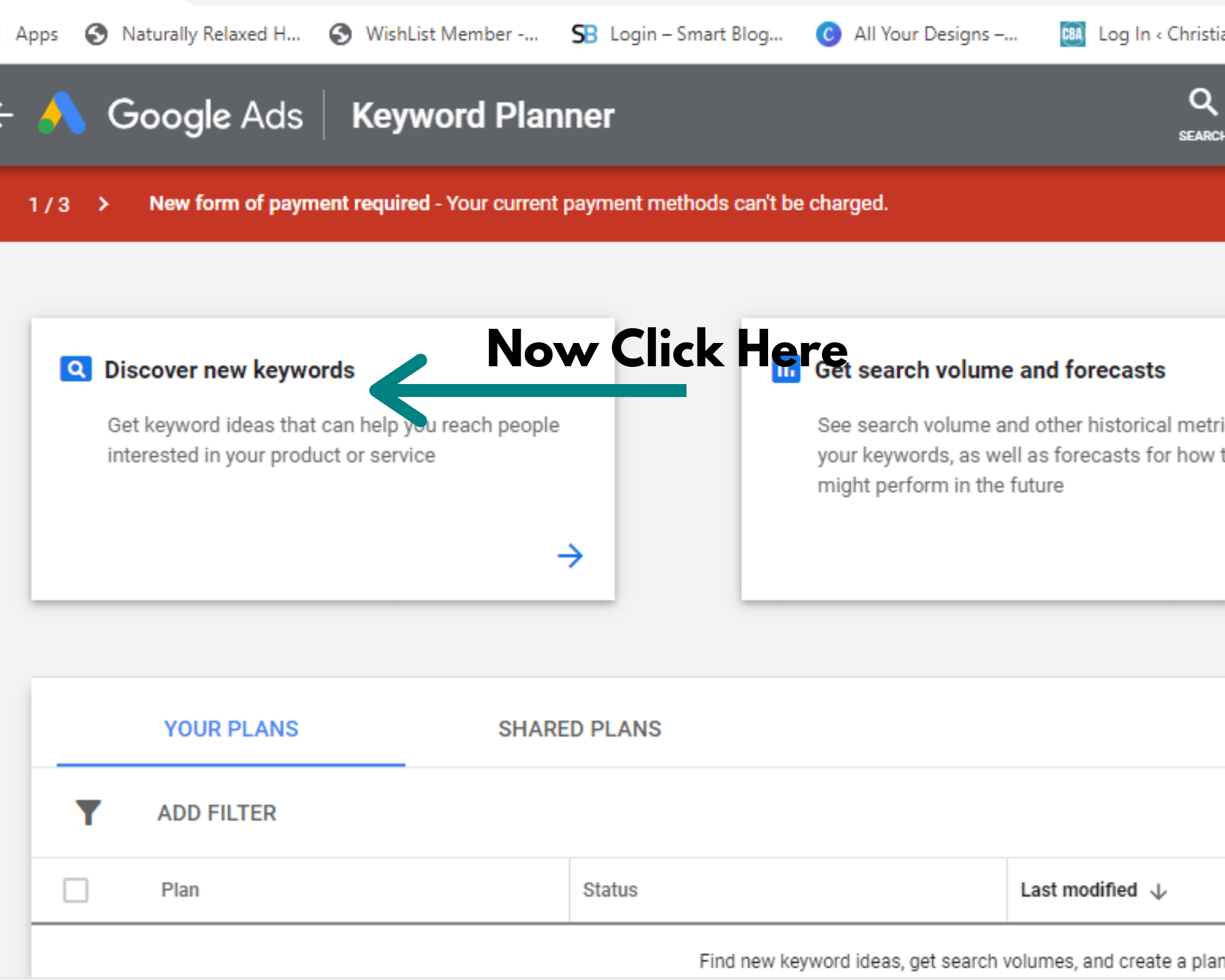
Task: Open the Apps bookmark
Action: pos(36,34)
